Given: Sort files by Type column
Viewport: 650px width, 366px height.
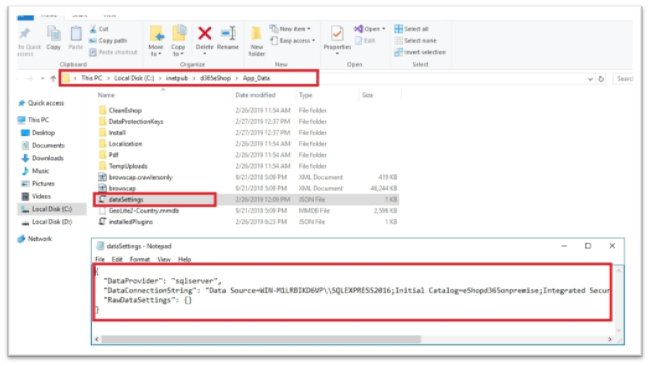Looking at the screenshot, I should click(306, 95).
